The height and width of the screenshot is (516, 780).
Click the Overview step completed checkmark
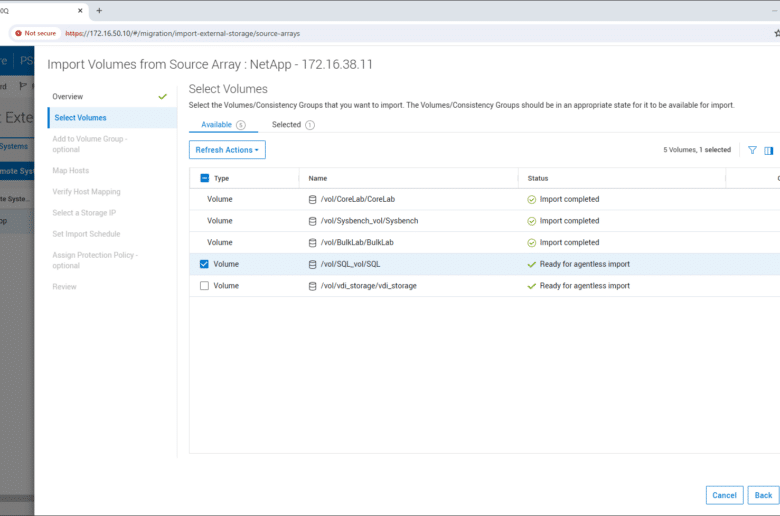163,97
